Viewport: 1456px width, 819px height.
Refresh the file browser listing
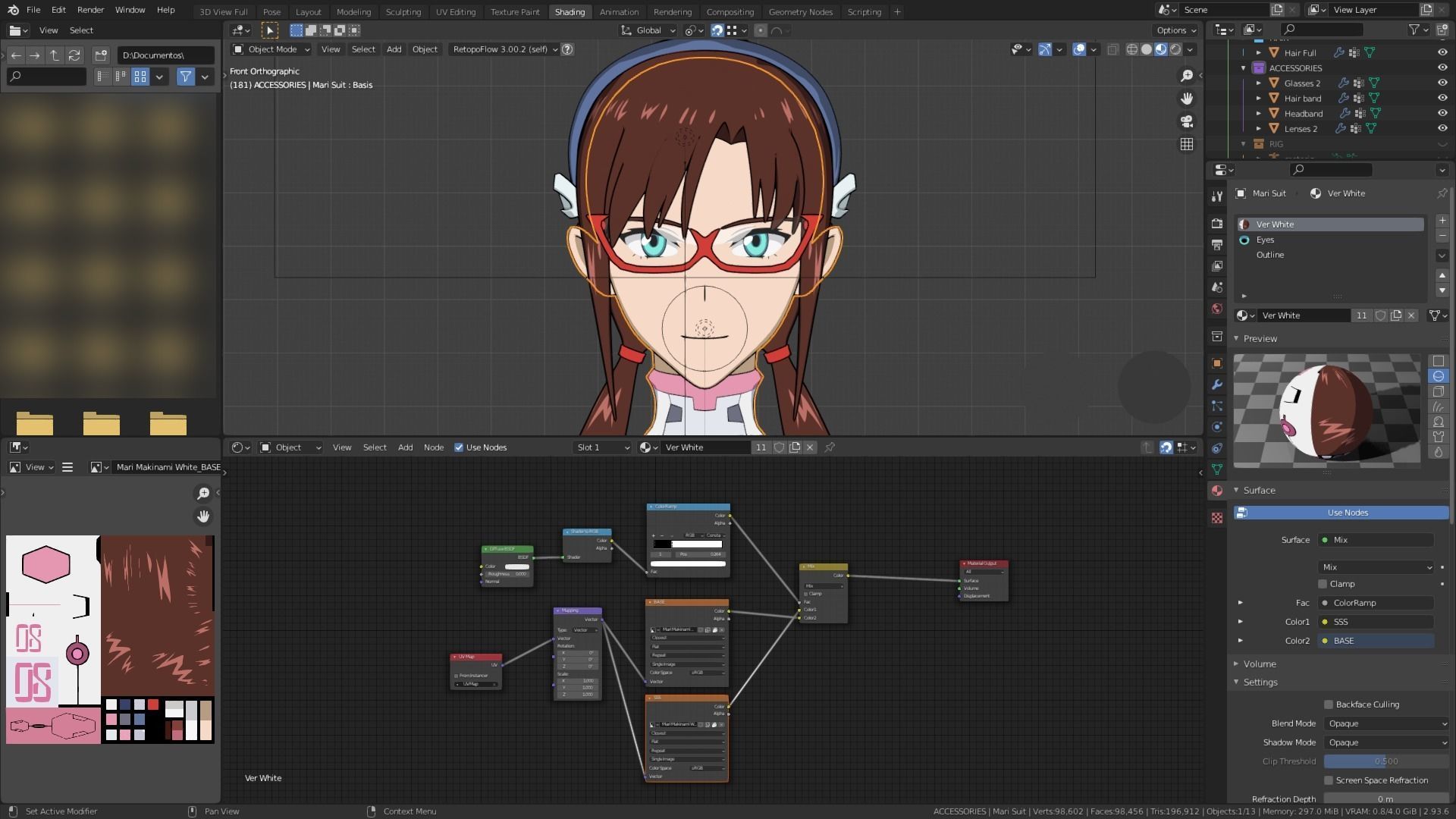coord(74,55)
